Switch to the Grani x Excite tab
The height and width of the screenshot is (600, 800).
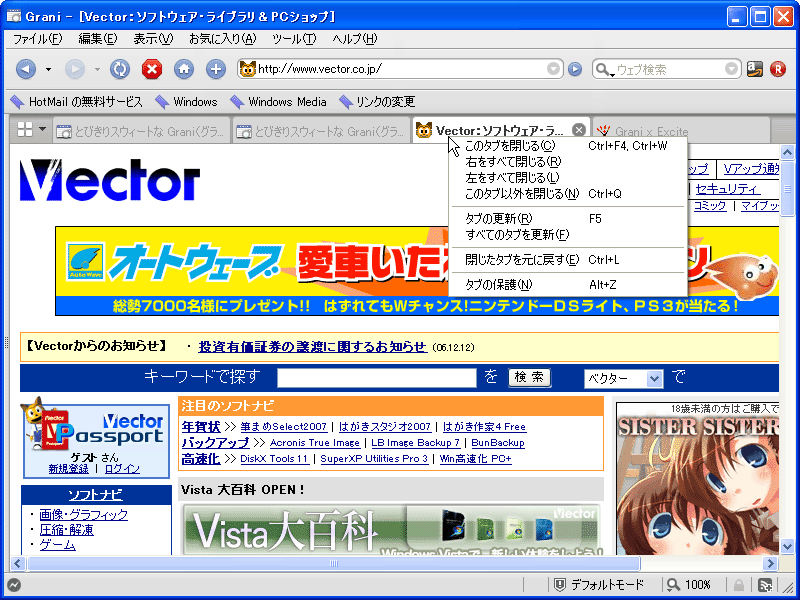coord(650,131)
